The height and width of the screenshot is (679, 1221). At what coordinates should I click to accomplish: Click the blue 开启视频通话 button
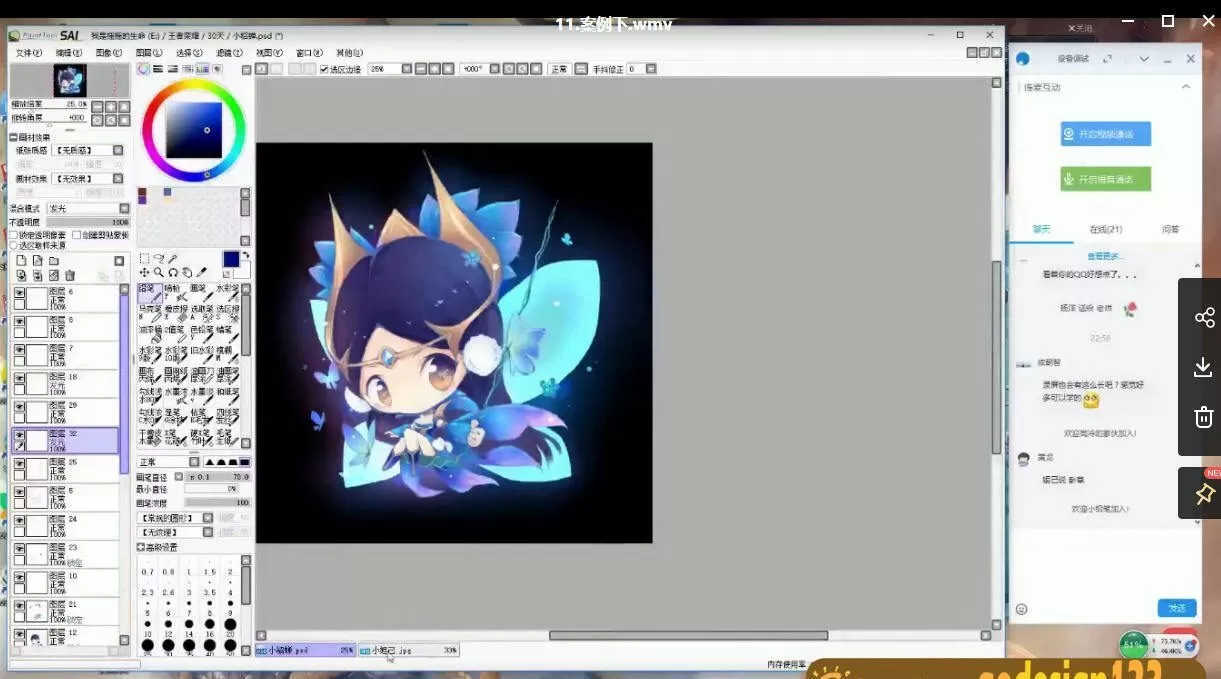click(x=1105, y=134)
